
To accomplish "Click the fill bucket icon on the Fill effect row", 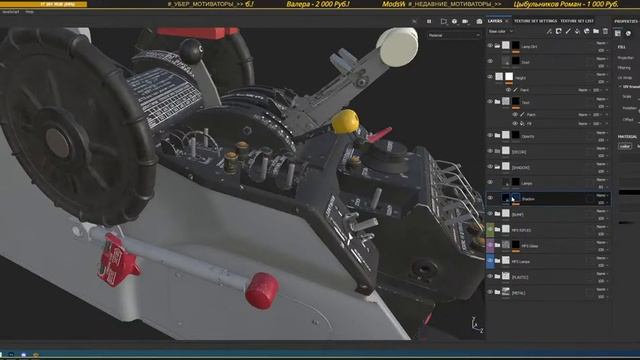I will [522, 123].
